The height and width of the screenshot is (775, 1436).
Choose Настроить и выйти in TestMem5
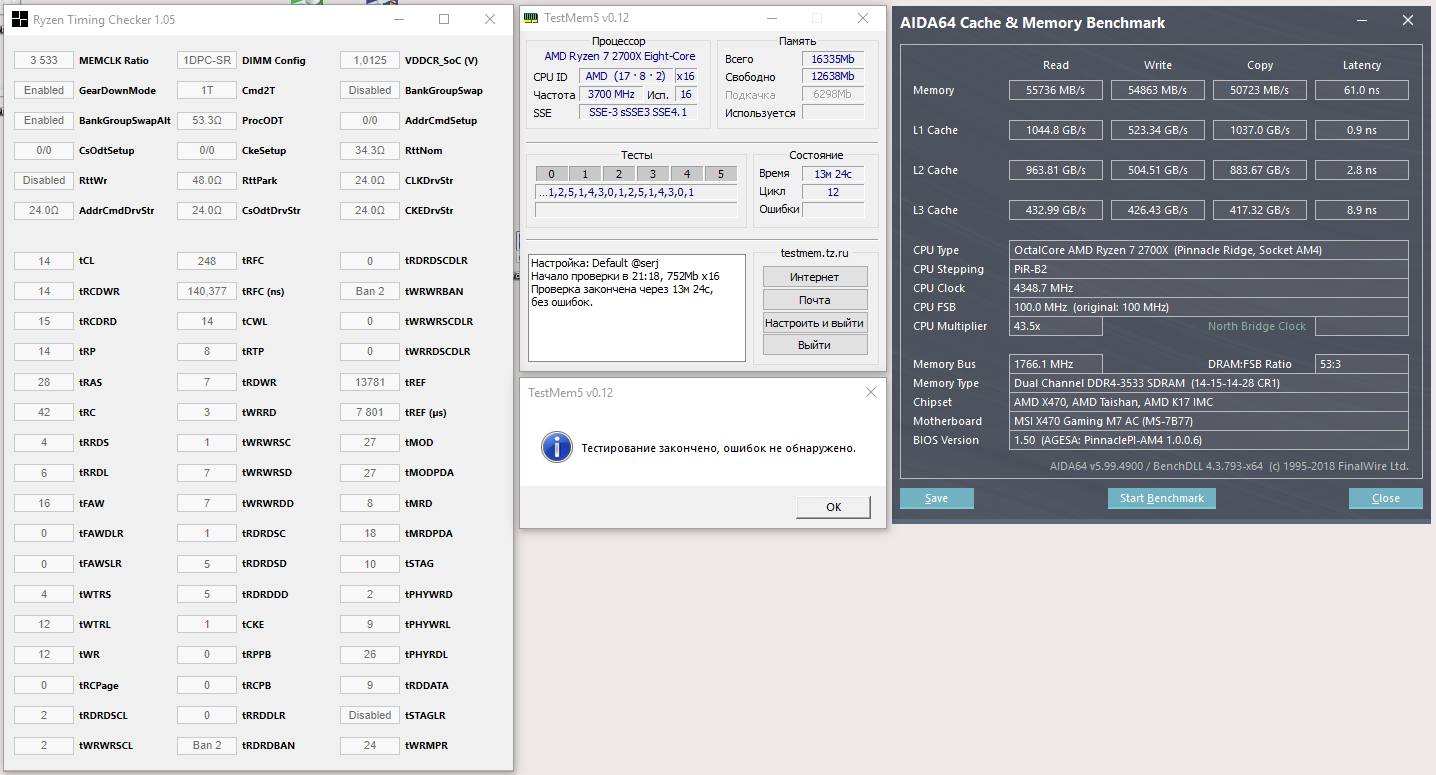(x=814, y=323)
